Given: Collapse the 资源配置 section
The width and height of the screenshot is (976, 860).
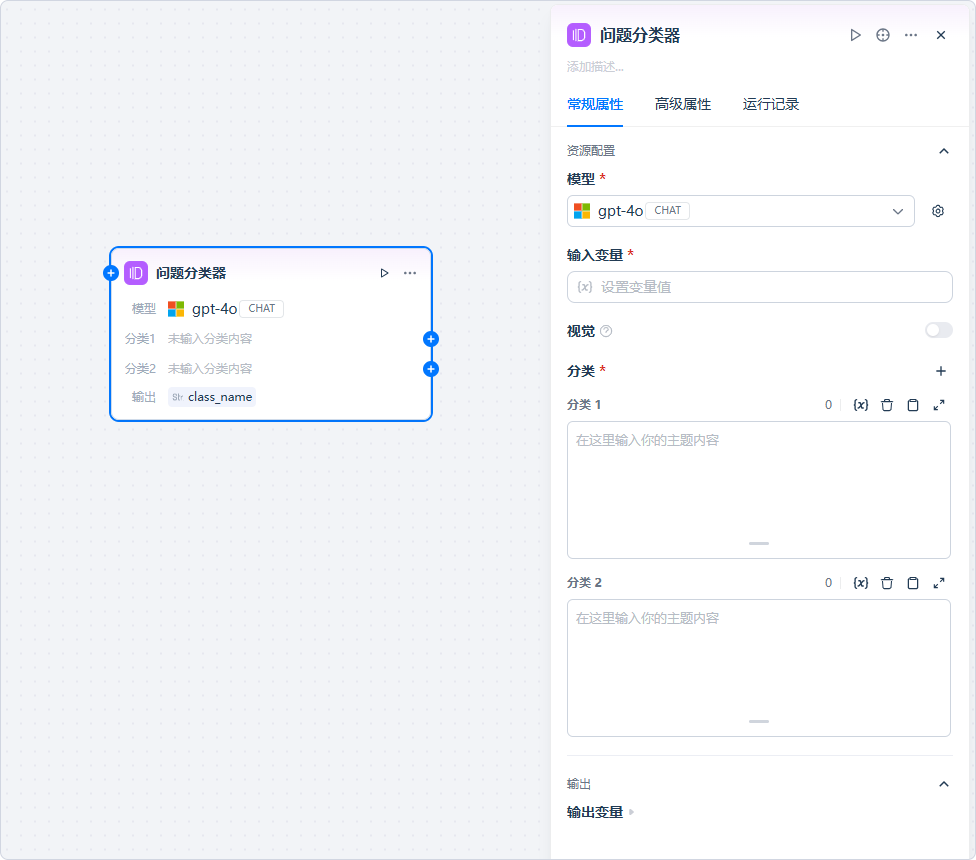Looking at the screenshot, I should [x=943, y=151].
